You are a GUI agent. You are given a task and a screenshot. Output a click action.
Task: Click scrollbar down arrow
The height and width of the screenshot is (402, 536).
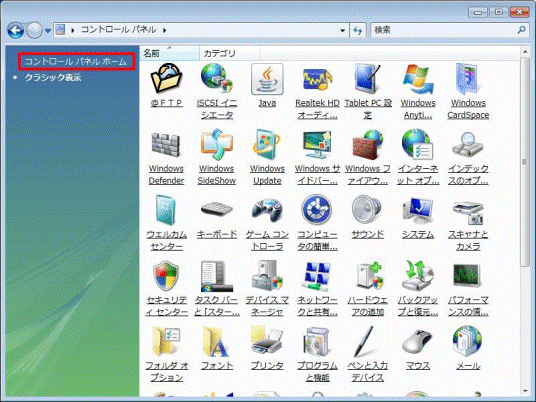(x=525, y=392)
